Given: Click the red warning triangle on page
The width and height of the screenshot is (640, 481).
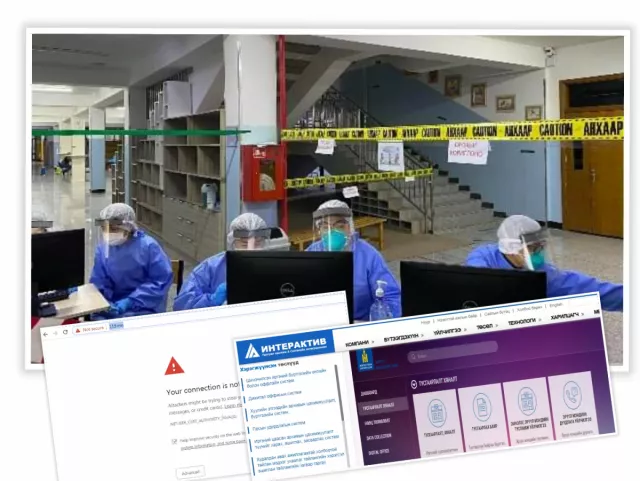Looking at the screenshot, I should click(174, 366).
